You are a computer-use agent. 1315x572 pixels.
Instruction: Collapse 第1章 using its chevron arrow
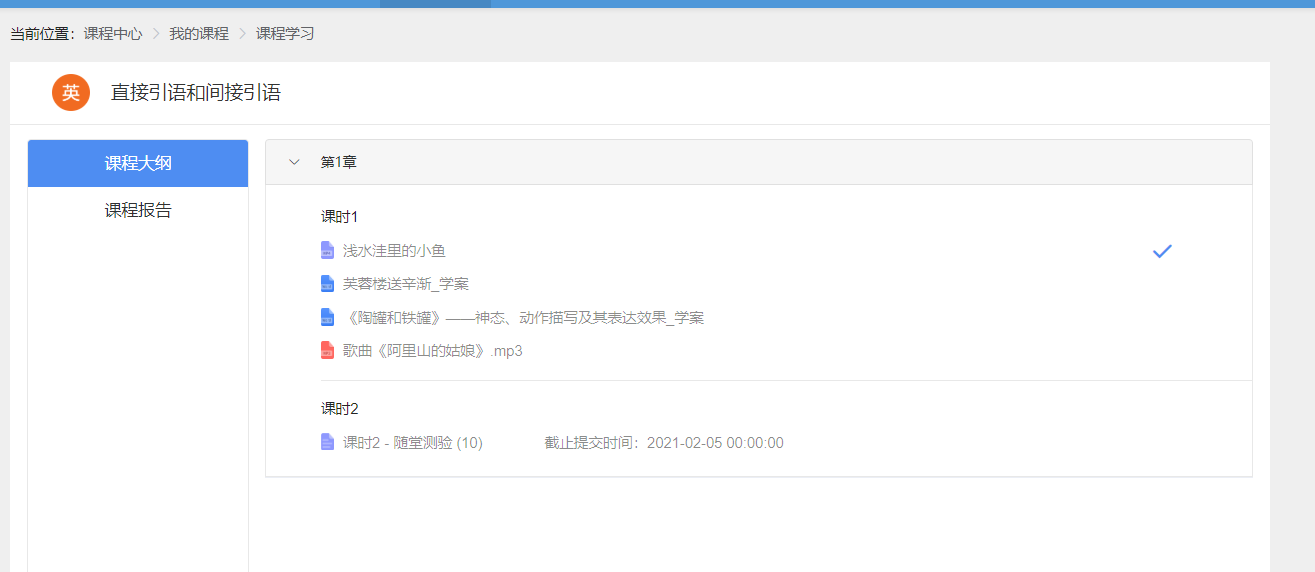click(x=294, y=162)
